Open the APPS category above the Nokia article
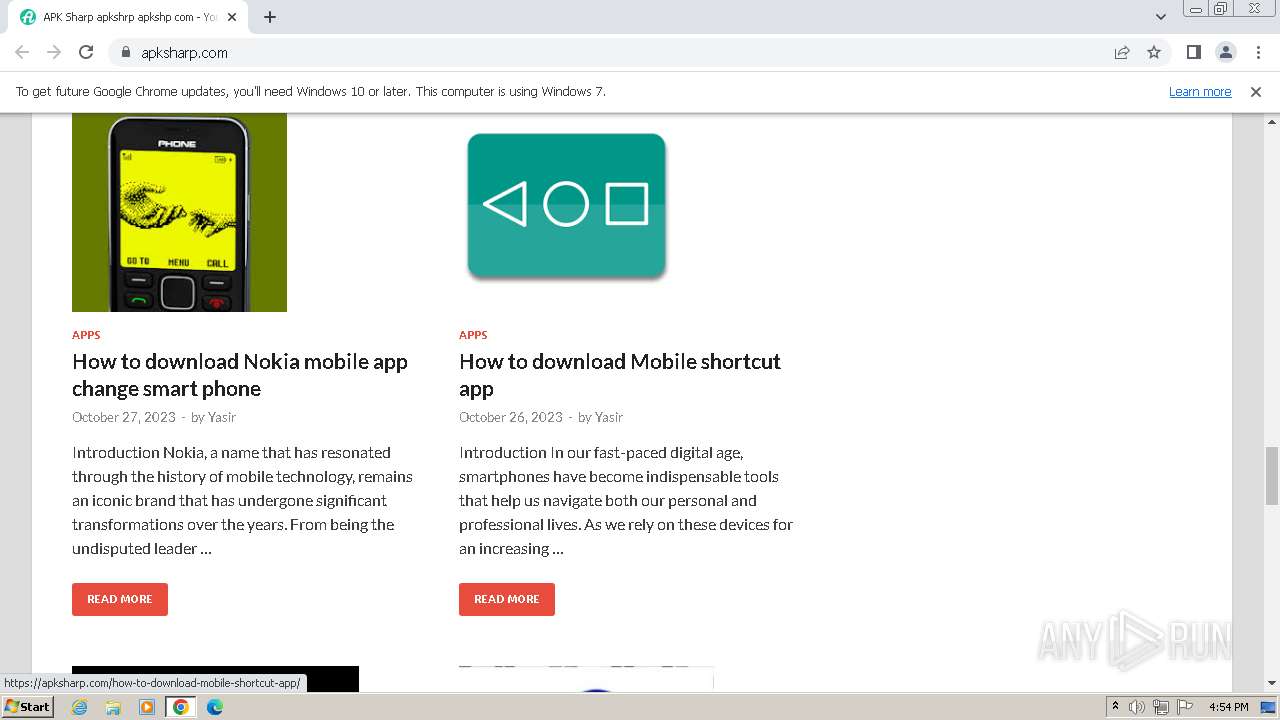Image resolution: width=1280 pixels, height=720 pixels. tap(86, 335)
